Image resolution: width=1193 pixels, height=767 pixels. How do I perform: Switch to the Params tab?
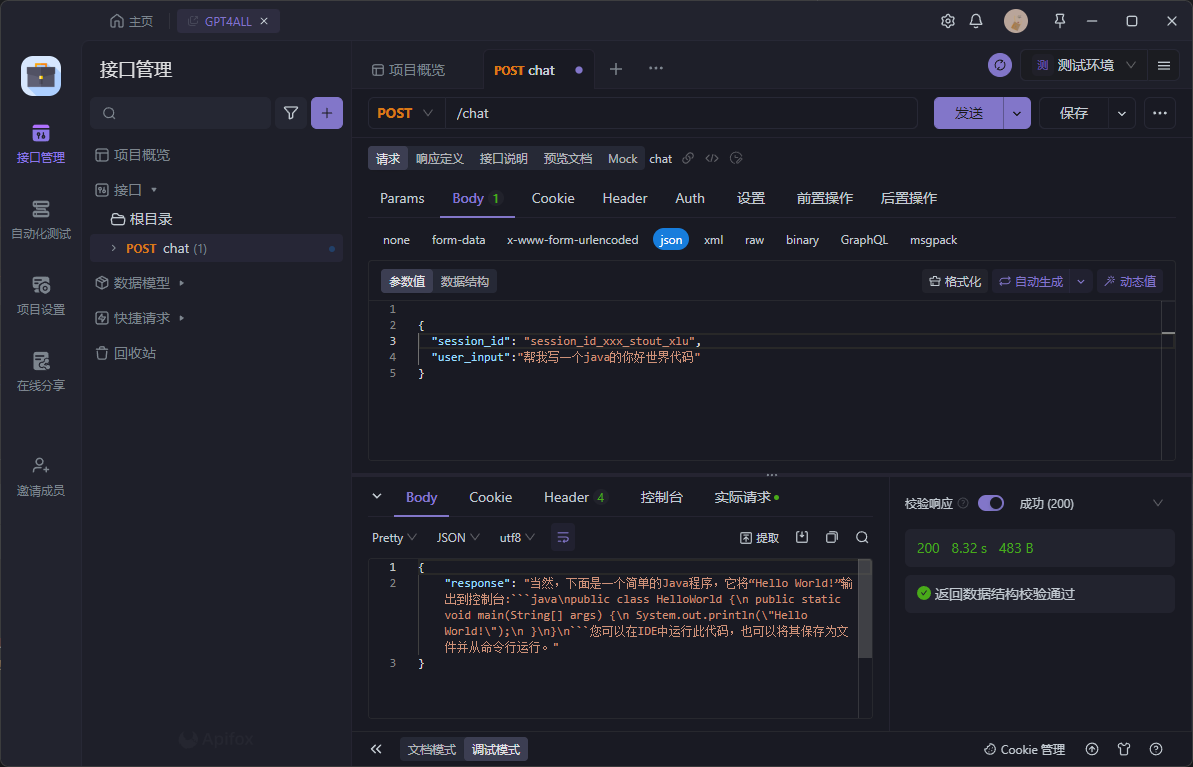tap(402, 198)
